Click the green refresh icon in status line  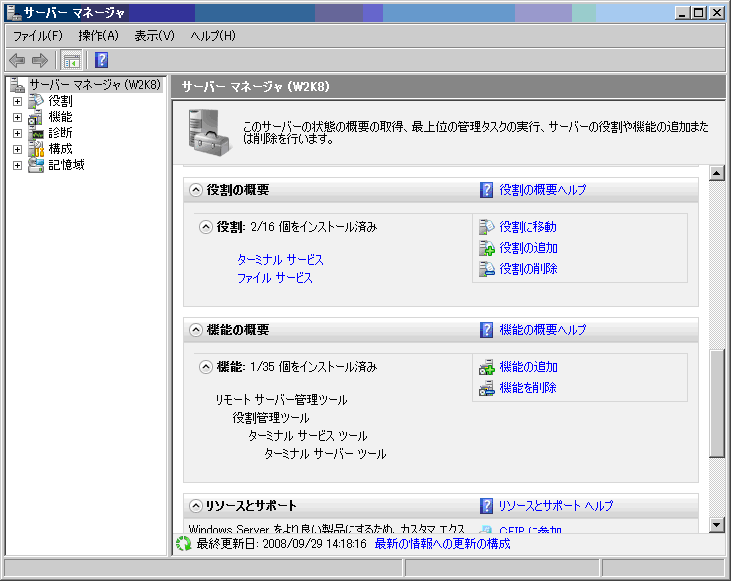click(x=183, y=544)
